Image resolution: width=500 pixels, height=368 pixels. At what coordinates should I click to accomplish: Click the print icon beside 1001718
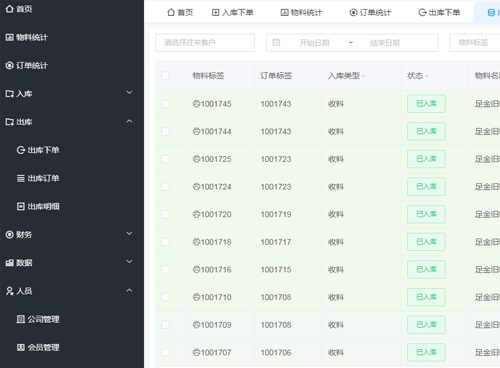pyautogui.click(x=196, y=242)
